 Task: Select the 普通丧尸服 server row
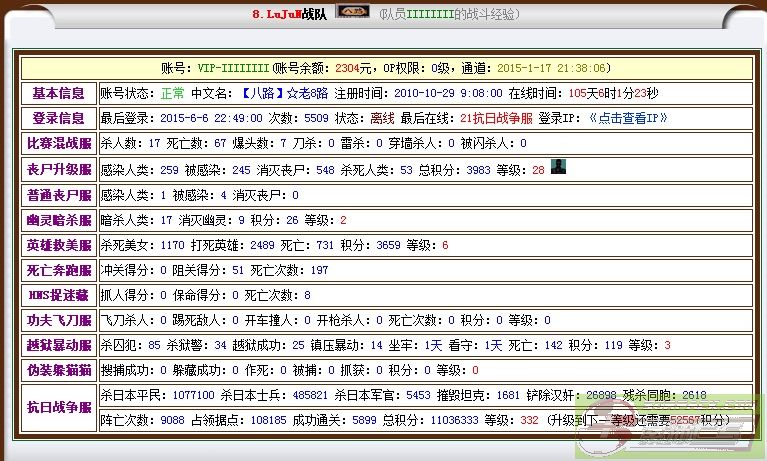(58, 195)
